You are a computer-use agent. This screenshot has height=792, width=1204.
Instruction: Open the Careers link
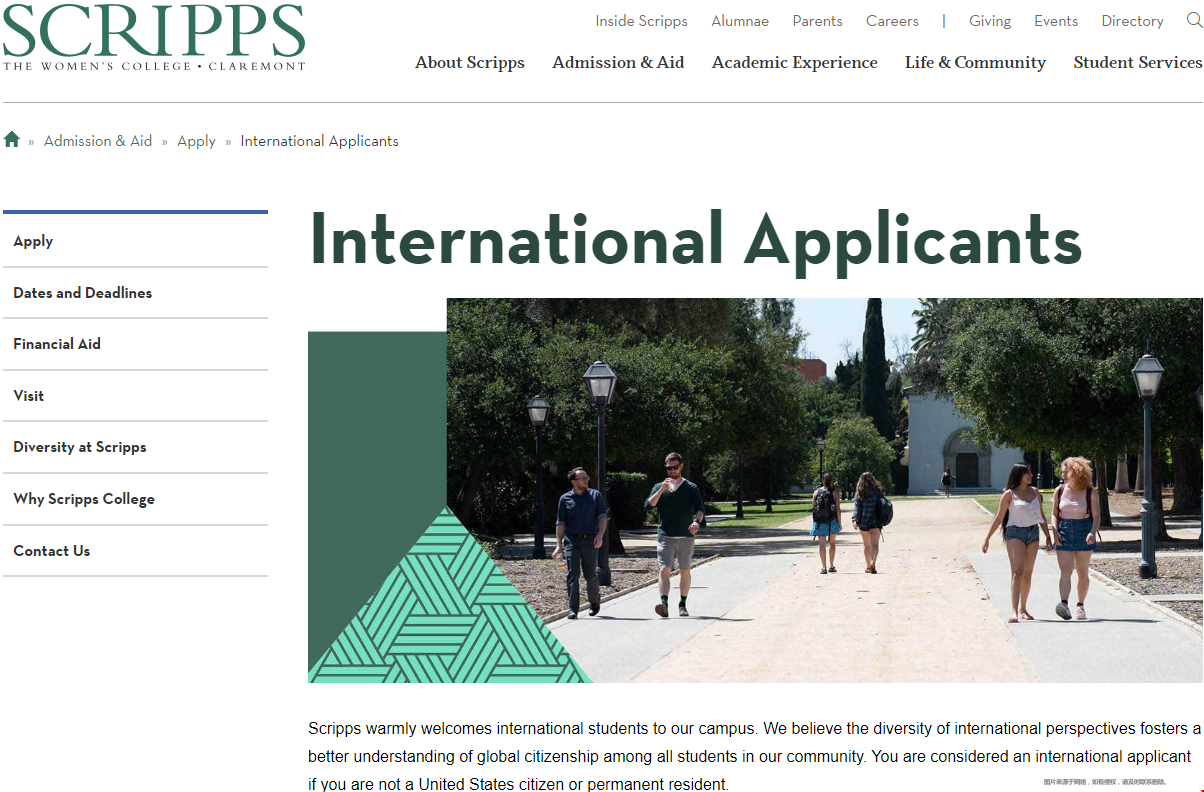892,21
